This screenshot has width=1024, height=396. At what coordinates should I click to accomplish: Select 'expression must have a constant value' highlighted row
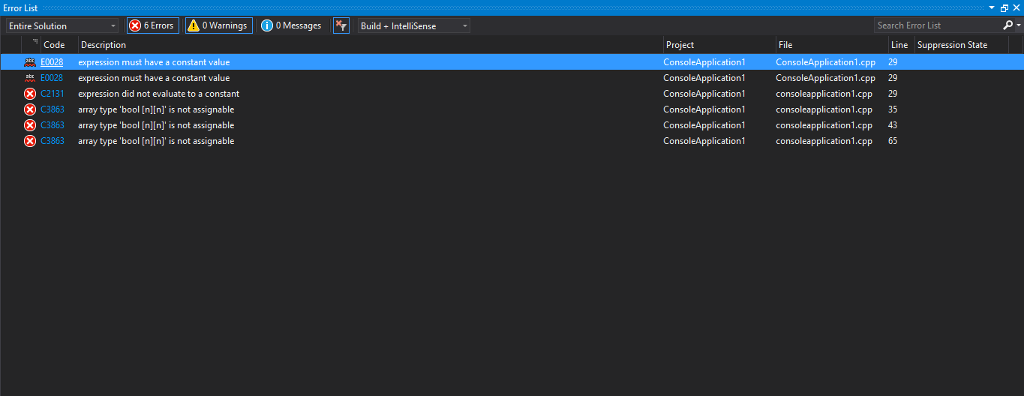pos(154,62)
